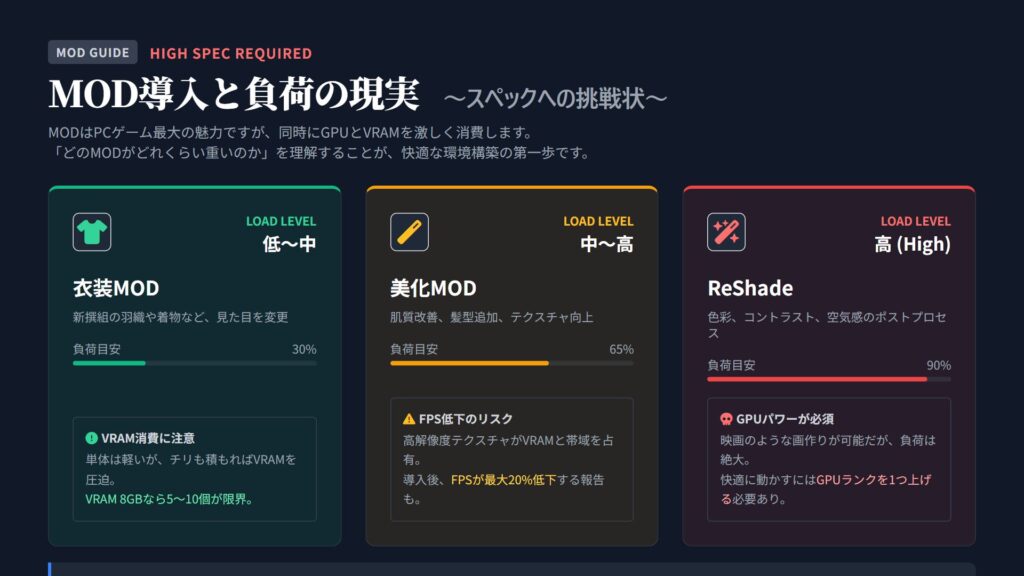The height and width of the screenshot is (576, 1024).
Task: Click the magic wand icon on the ReShade card
Action: pos(726,232)
